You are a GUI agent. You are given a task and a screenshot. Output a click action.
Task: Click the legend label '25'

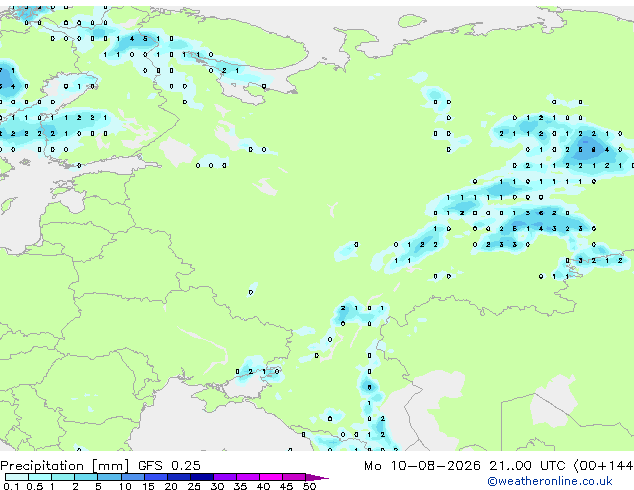(194, 486)
